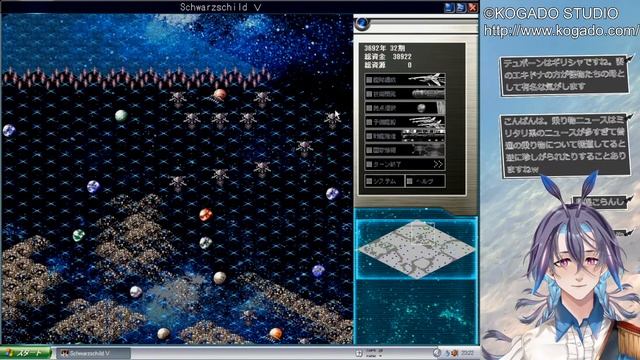640x360 pixels.
Task: Select the red planet between the top skull units
Action: tap(220, 95)
